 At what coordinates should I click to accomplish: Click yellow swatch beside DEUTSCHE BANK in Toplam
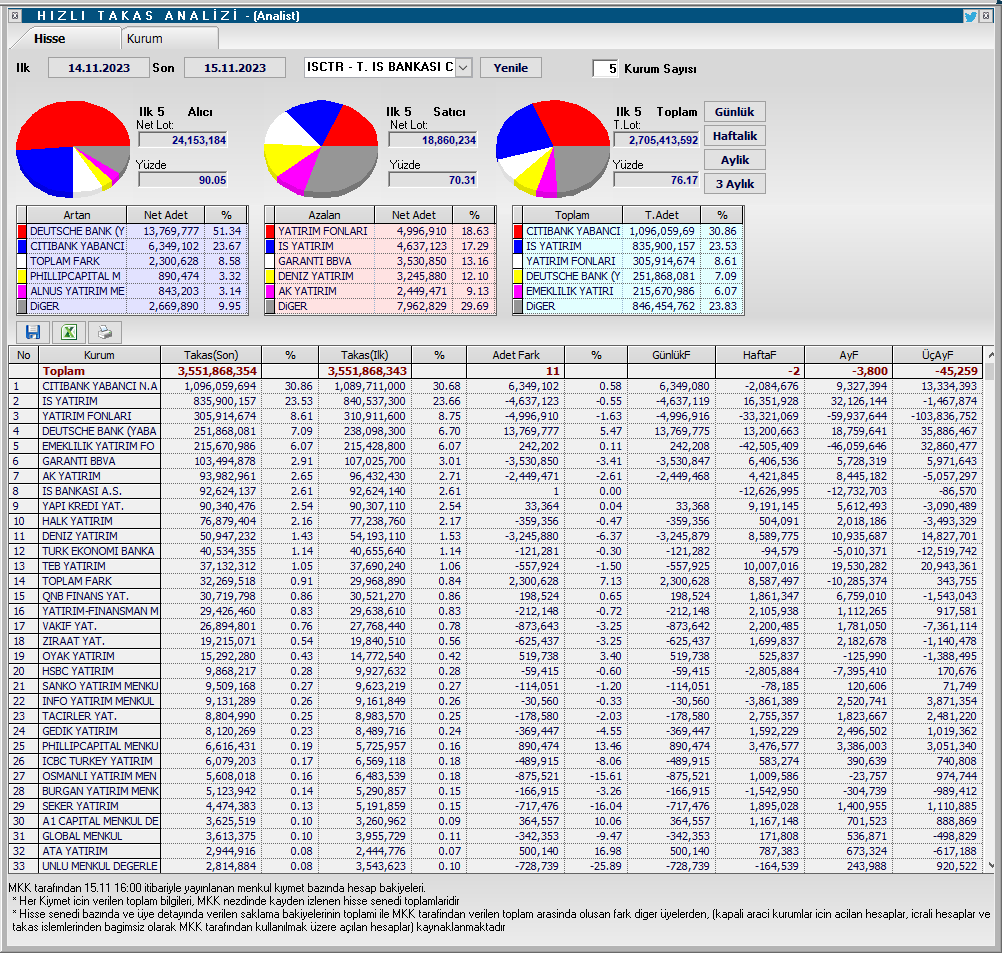point(517,276)
